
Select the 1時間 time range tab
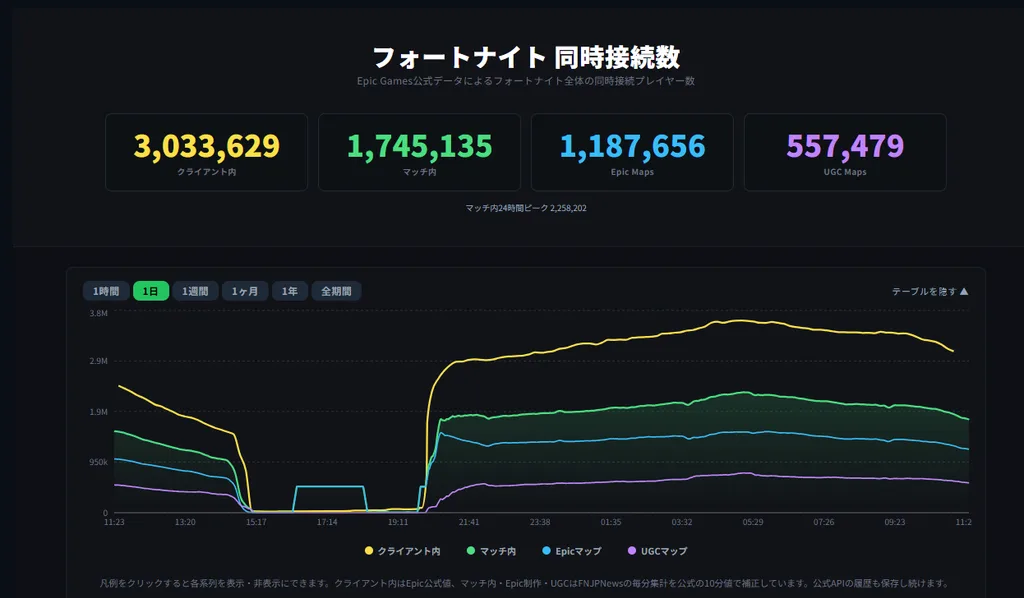(x=106, y=291)
